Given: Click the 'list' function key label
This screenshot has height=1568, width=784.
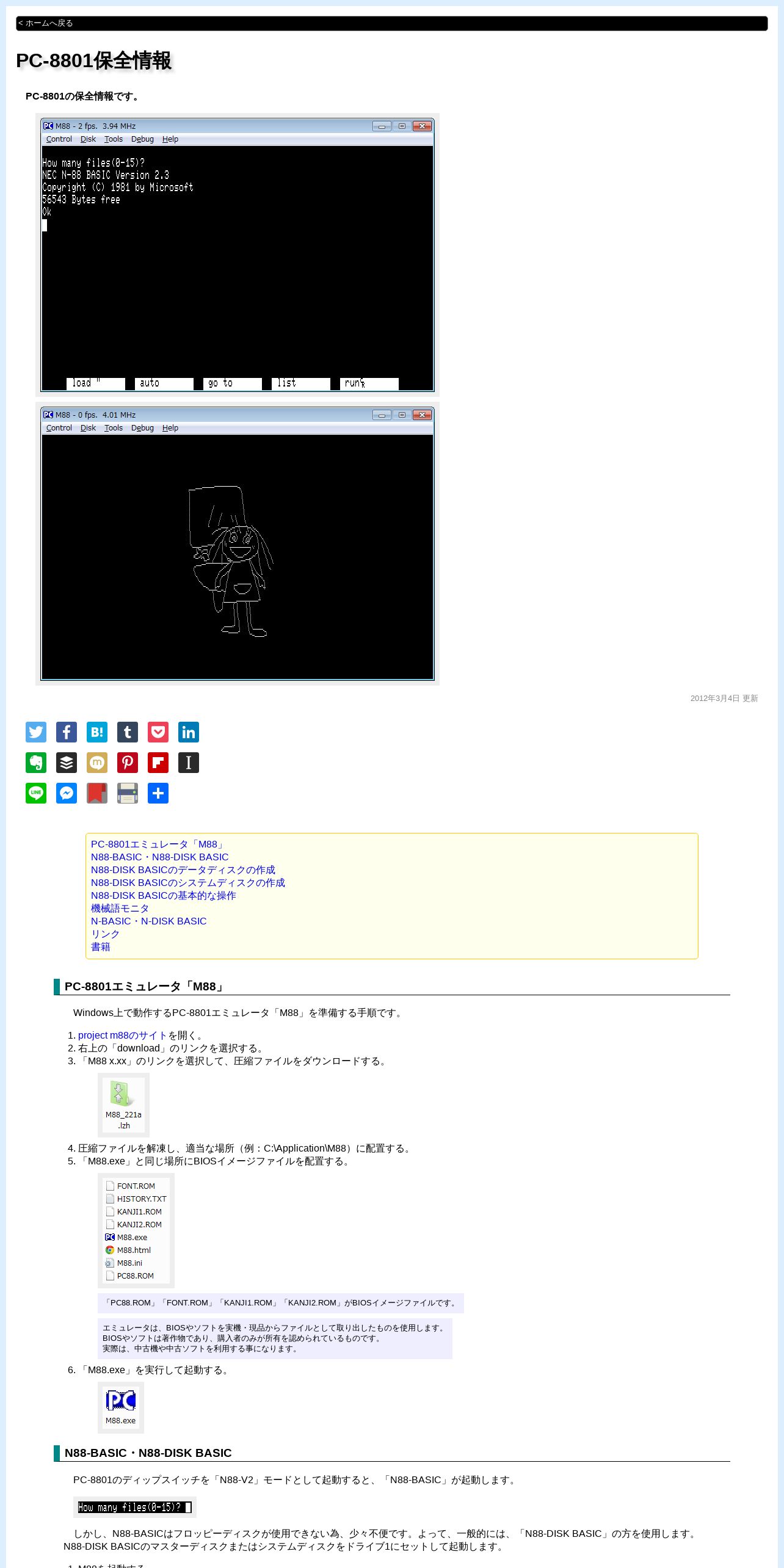Looking at the screenshot, I should click(301, 383).
